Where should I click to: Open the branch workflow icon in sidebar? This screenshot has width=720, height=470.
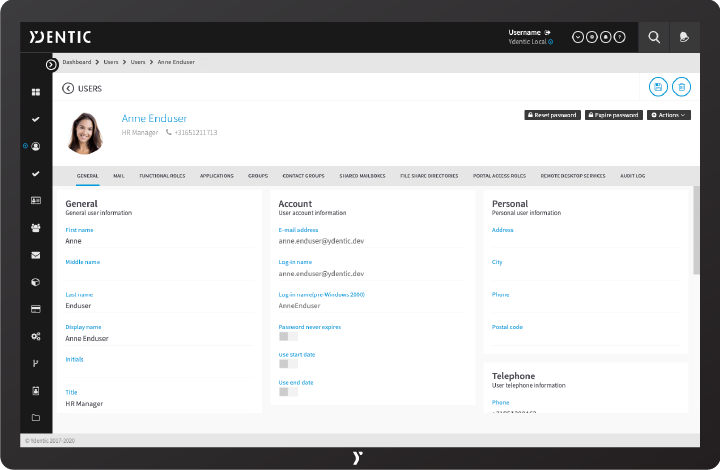pyautogui.click(x=35, y=364)
